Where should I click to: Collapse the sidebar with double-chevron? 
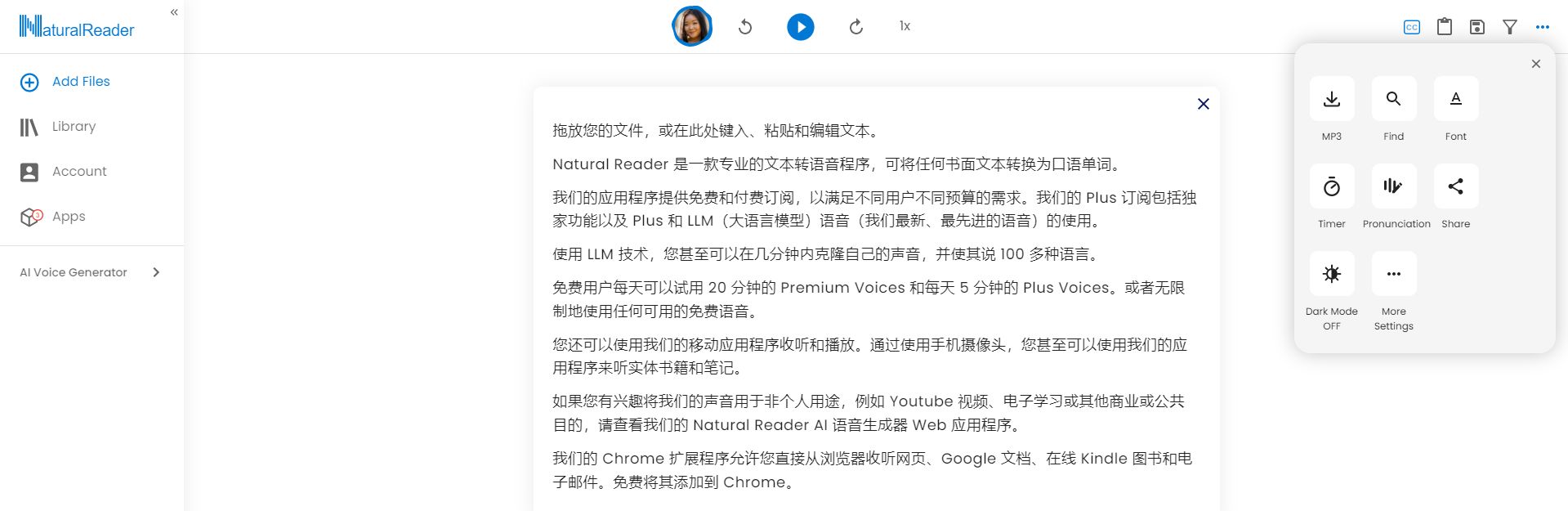[174, 12]
